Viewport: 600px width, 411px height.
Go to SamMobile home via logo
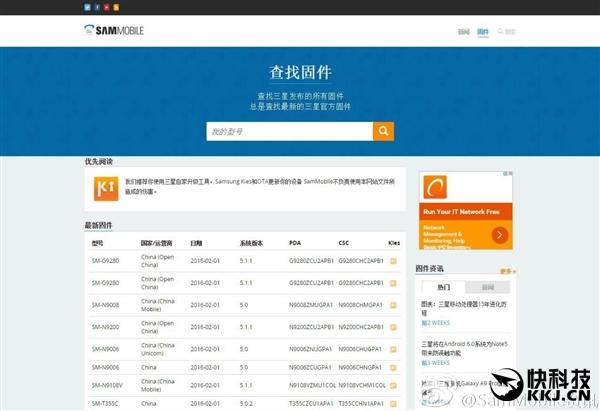pyautogui.click(x=114, y=30)
